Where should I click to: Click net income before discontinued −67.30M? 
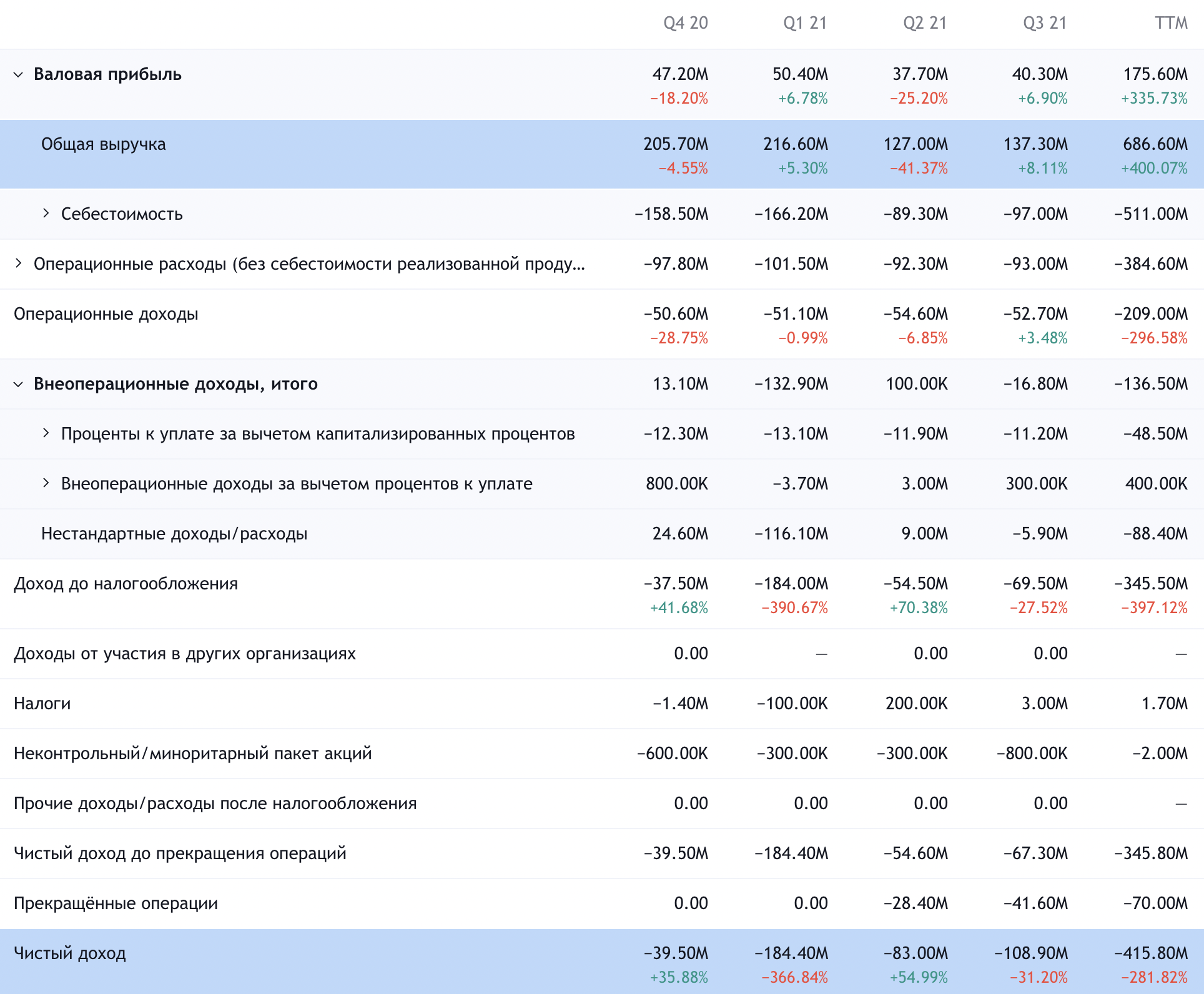1036,854
